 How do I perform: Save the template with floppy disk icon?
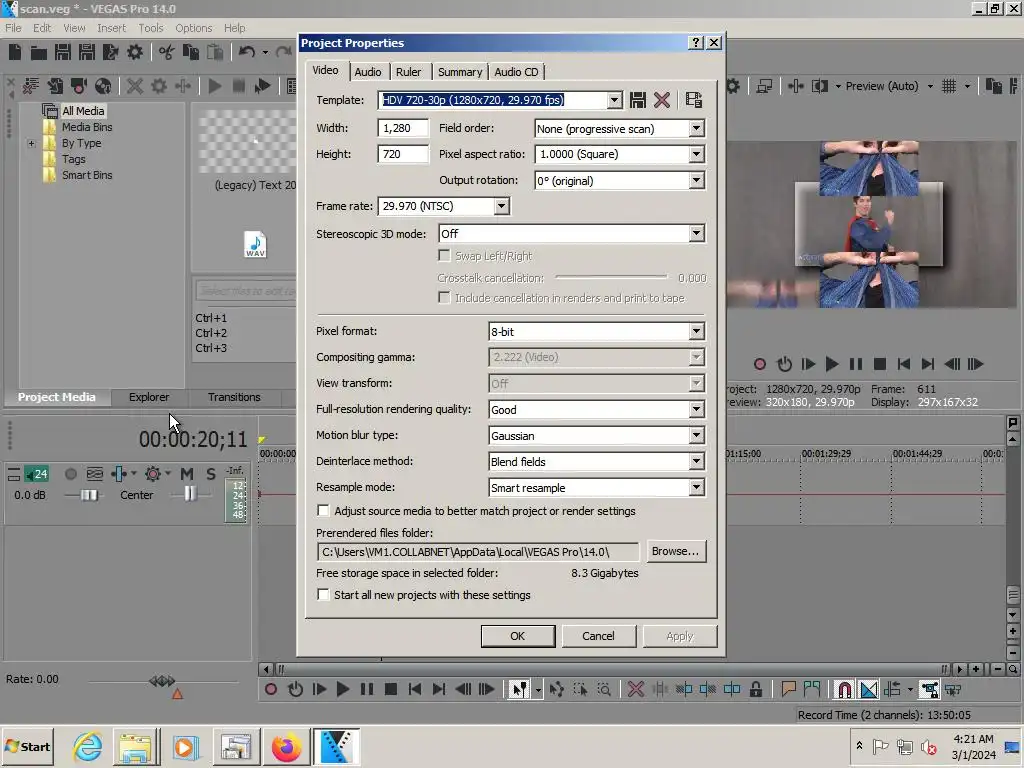[638, 100]
